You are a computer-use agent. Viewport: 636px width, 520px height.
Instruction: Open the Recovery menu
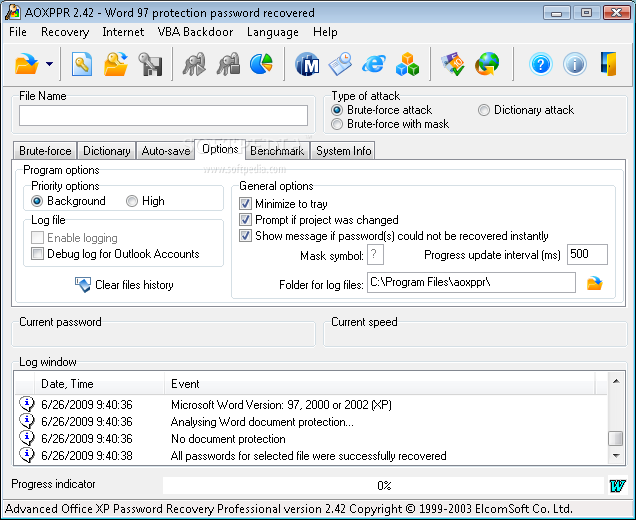(65, 32)
